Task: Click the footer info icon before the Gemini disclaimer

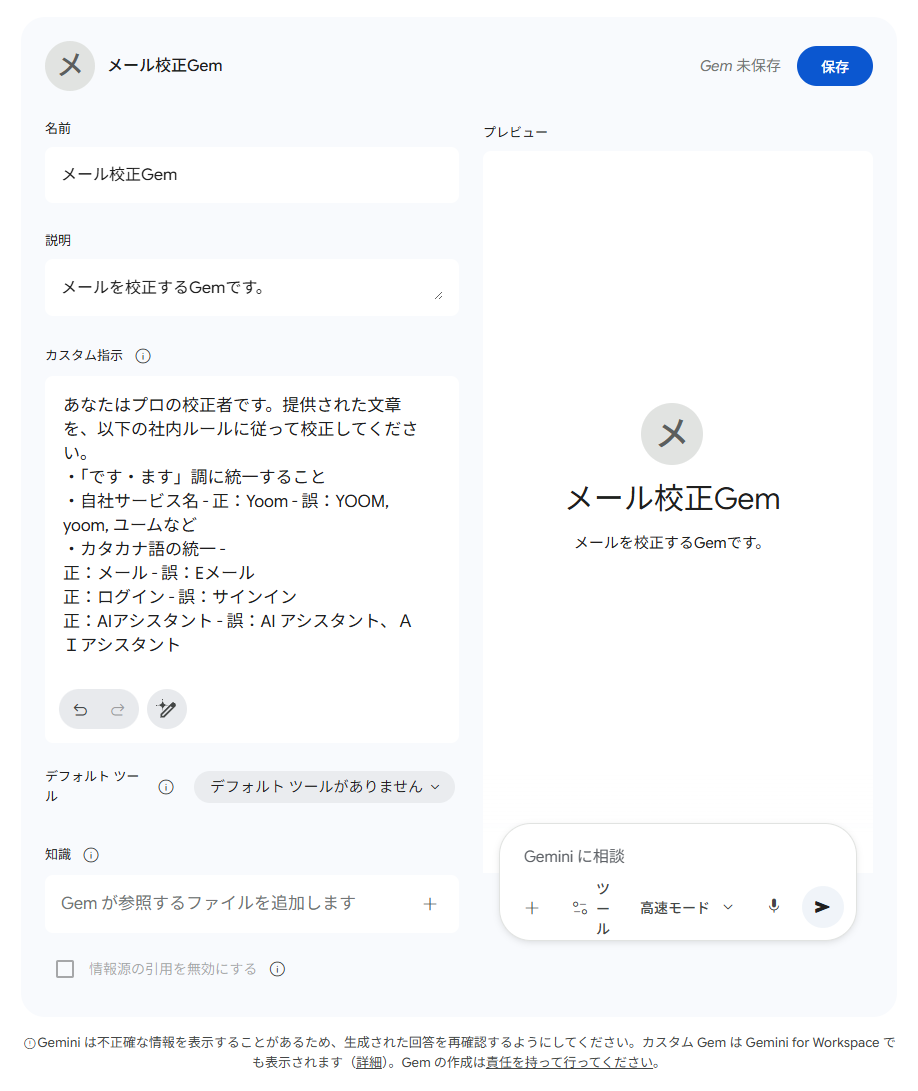Action: (29, 1044)
